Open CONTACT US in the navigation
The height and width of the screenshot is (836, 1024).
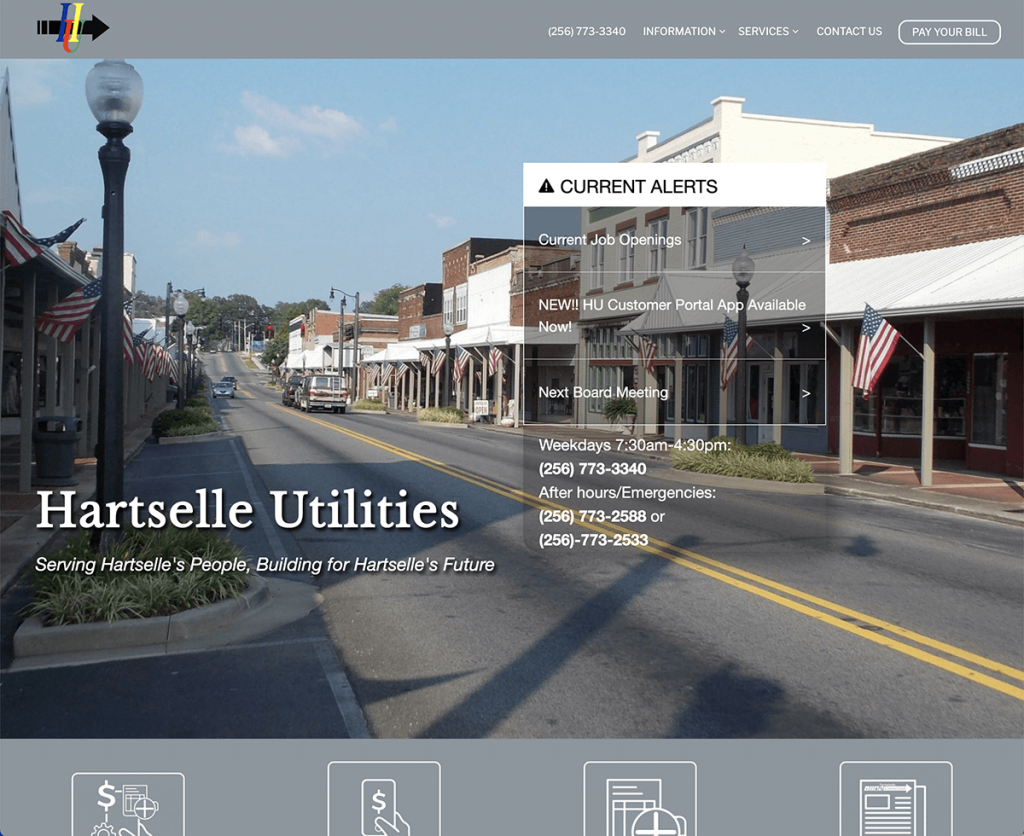pos(849,31)
